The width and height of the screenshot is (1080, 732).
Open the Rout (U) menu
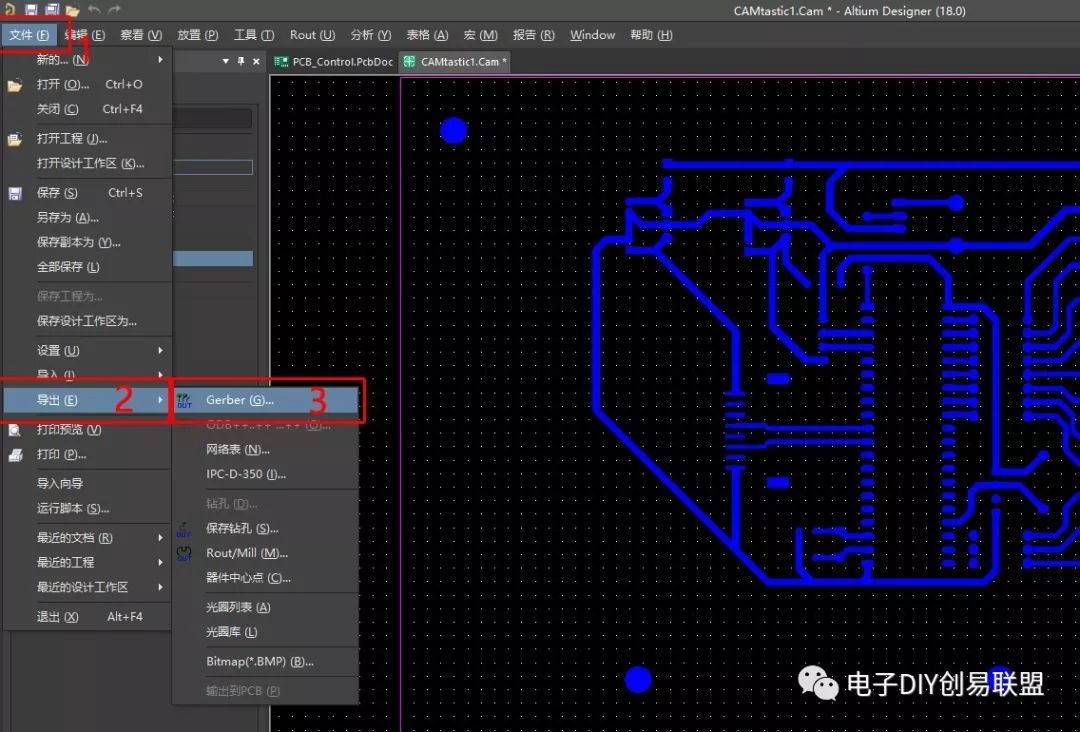pyautogui.click(x=312, y=34)
